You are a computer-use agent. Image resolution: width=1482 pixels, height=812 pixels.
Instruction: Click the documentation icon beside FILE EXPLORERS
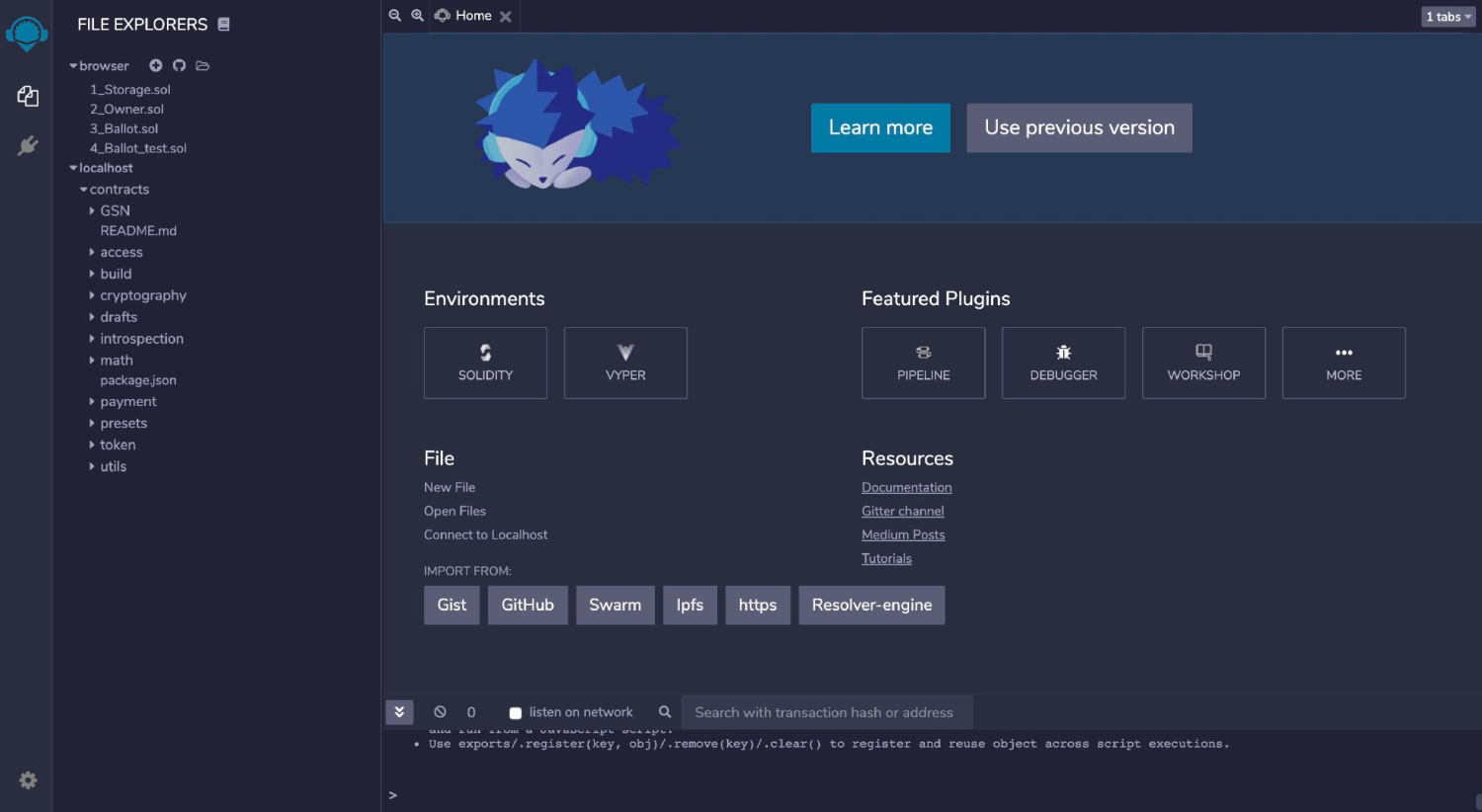click(224, 24)
